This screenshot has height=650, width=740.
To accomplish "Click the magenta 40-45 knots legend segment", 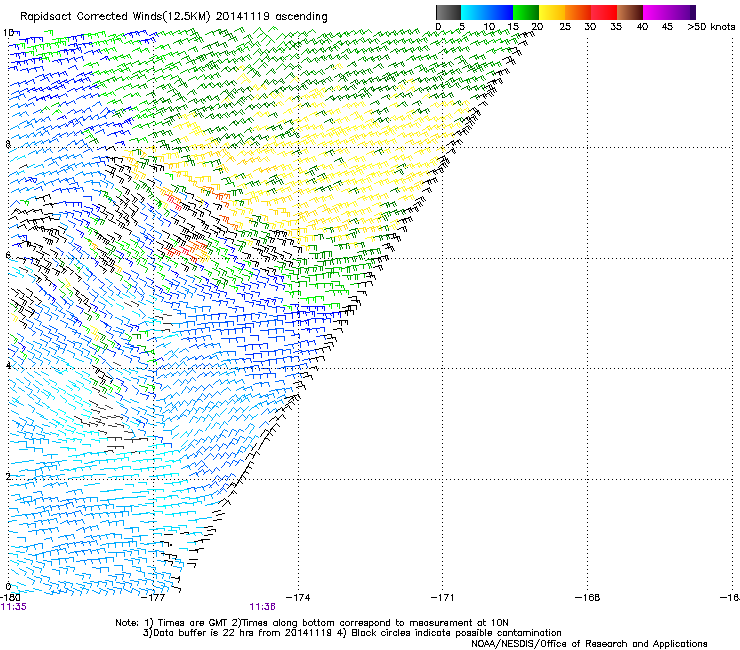I will tap(656, 12).
